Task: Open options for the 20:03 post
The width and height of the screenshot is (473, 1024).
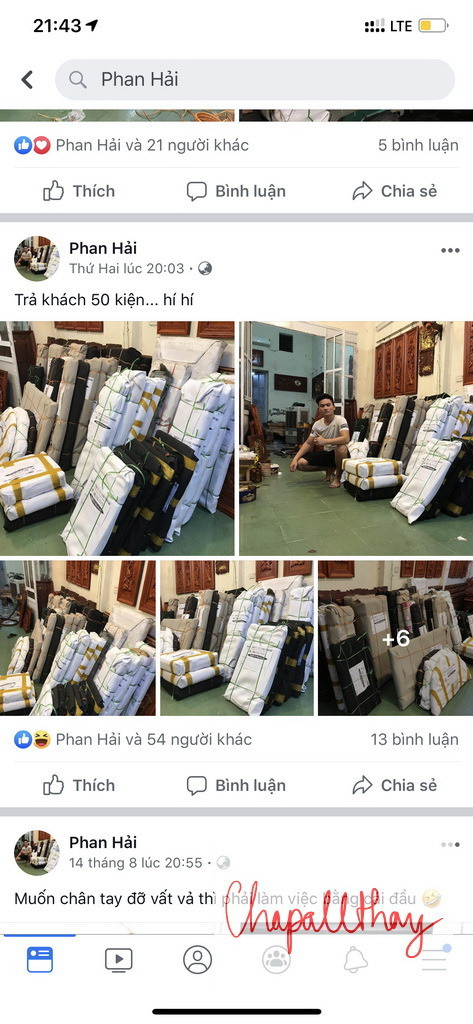Action: (x=449, y=250)
